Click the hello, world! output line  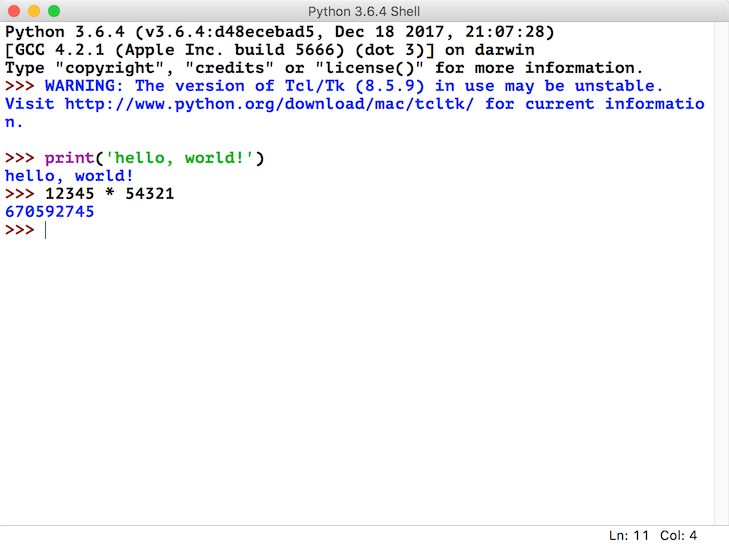point(69,176)
